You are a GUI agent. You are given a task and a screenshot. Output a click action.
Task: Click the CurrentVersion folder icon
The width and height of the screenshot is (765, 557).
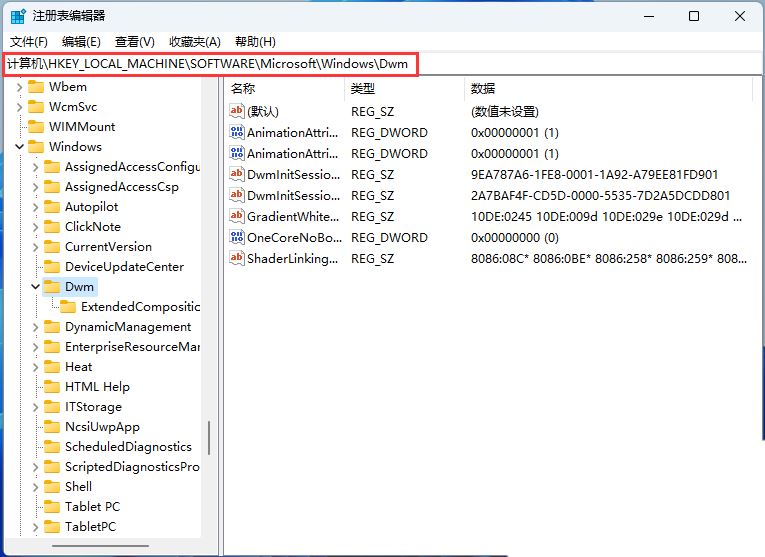tap(52, 247)
